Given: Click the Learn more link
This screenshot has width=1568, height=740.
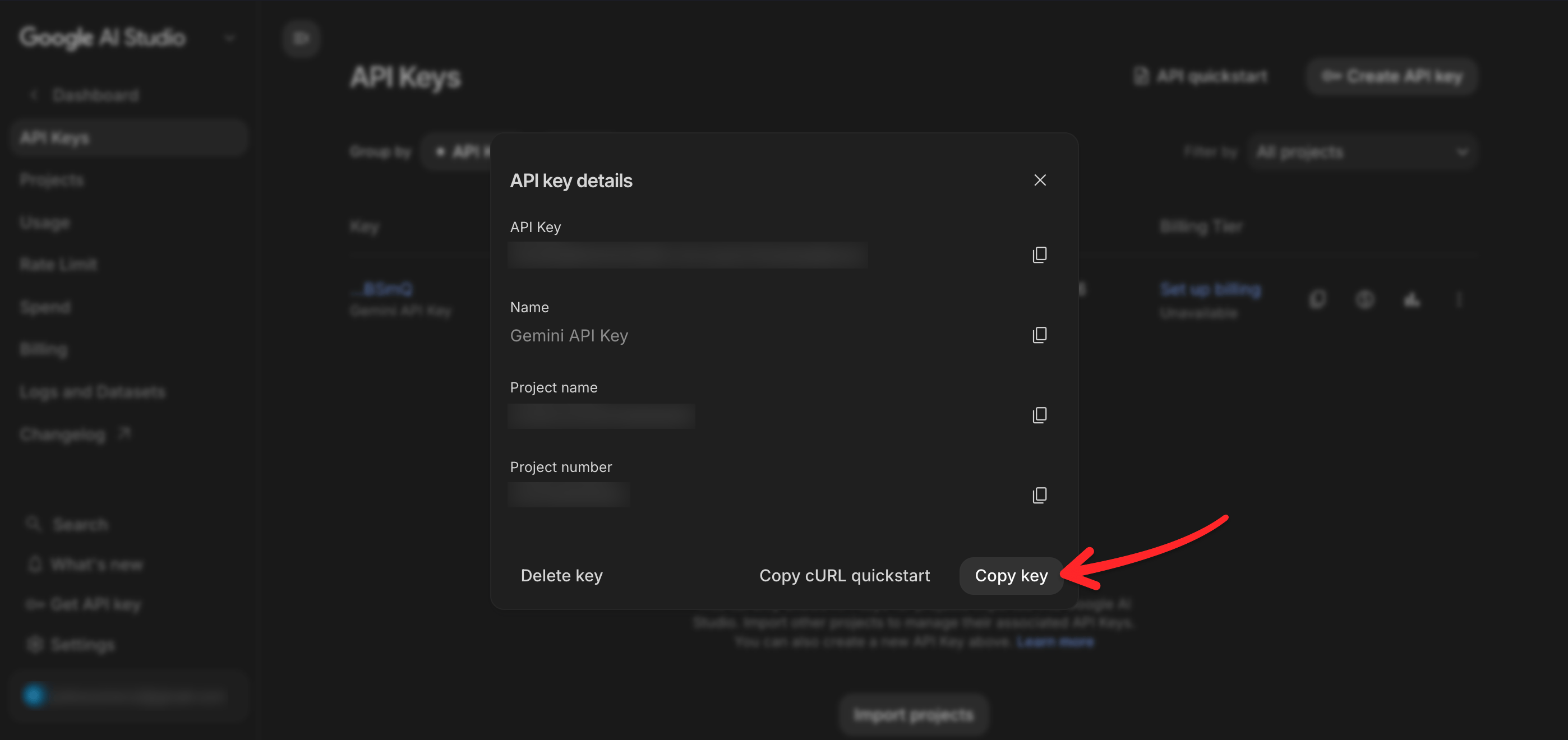Looking at the screenshot, I should coord(1055,642).
